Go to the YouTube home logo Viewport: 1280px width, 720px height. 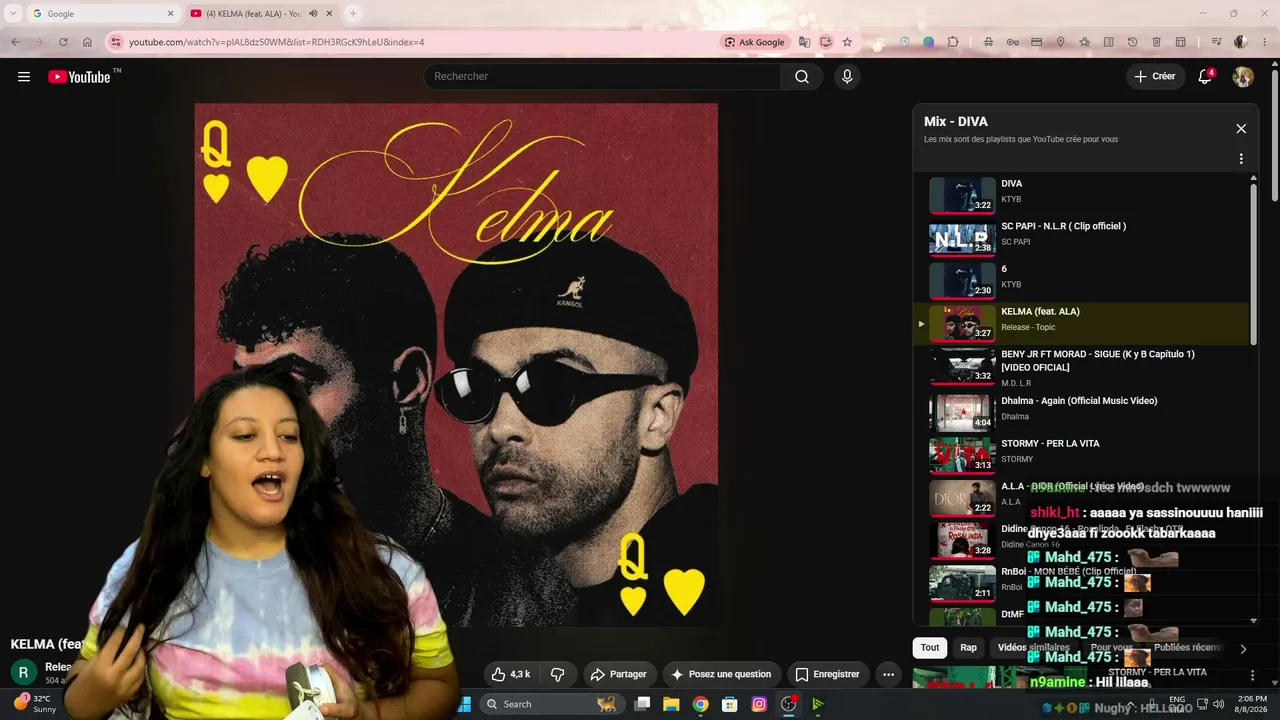(80, 77)
